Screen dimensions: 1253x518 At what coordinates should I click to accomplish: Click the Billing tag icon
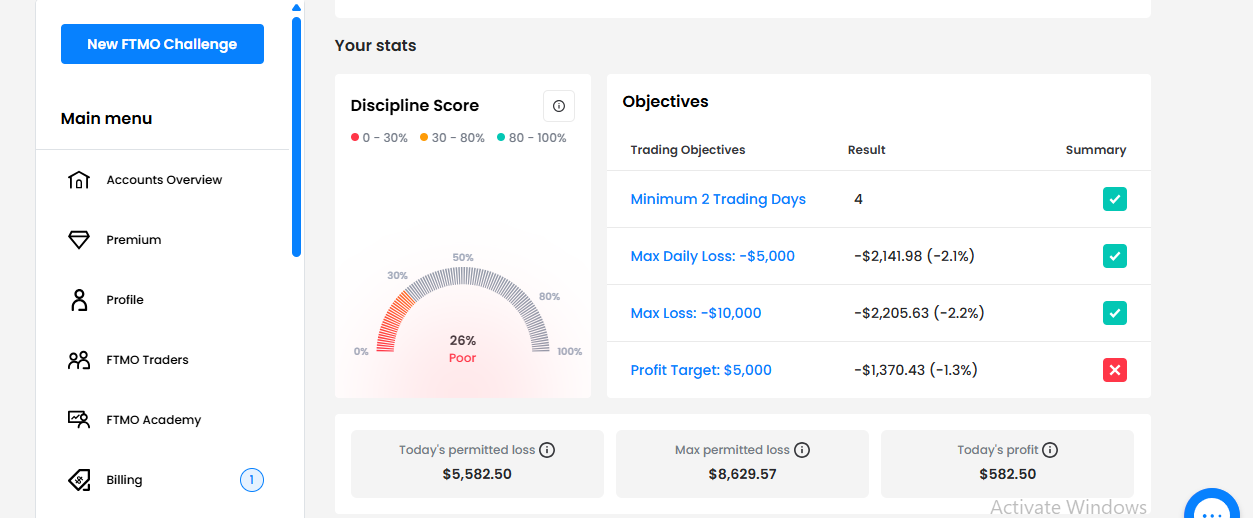79,480
